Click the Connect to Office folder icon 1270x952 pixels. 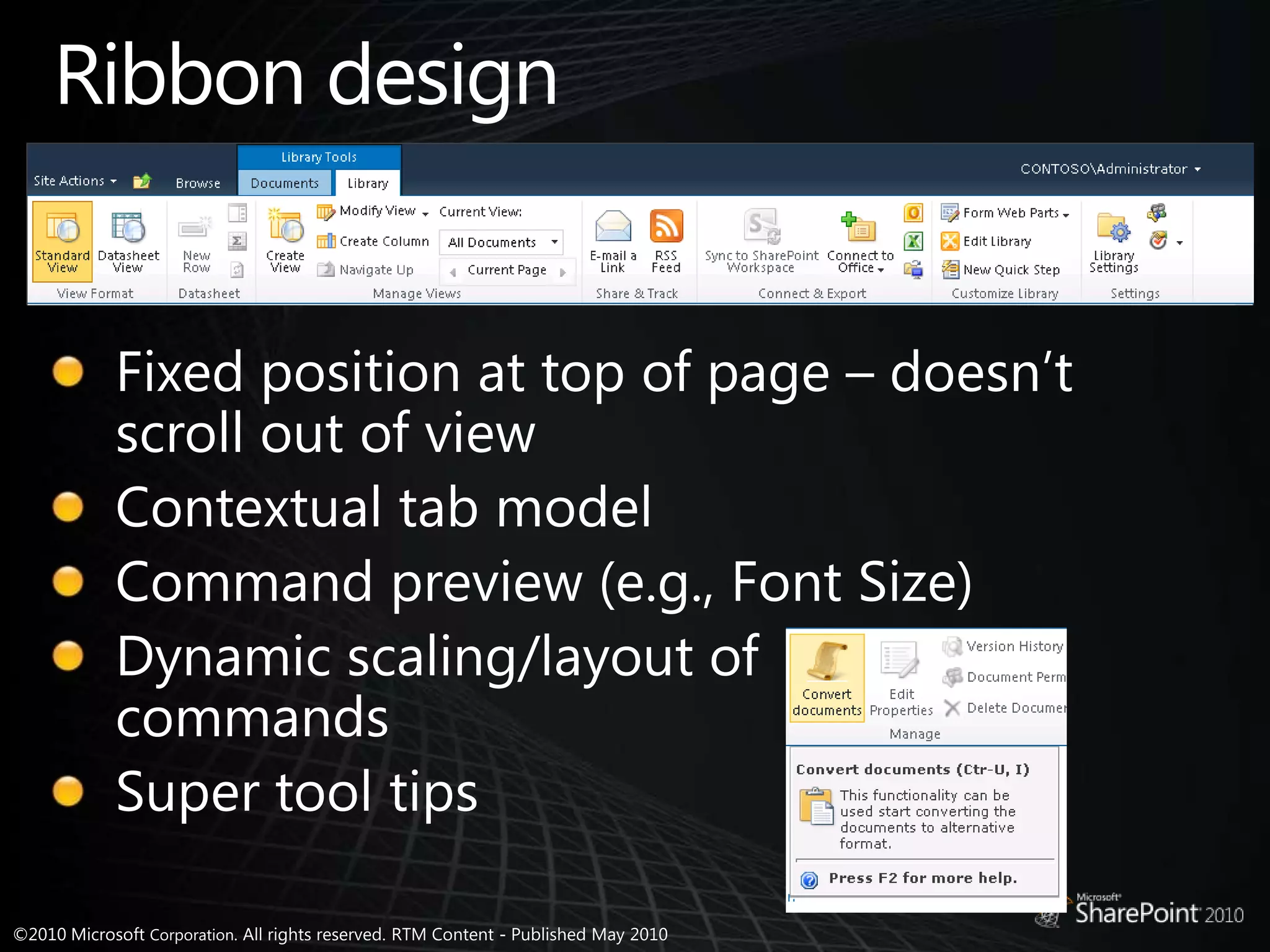(859, 227)
